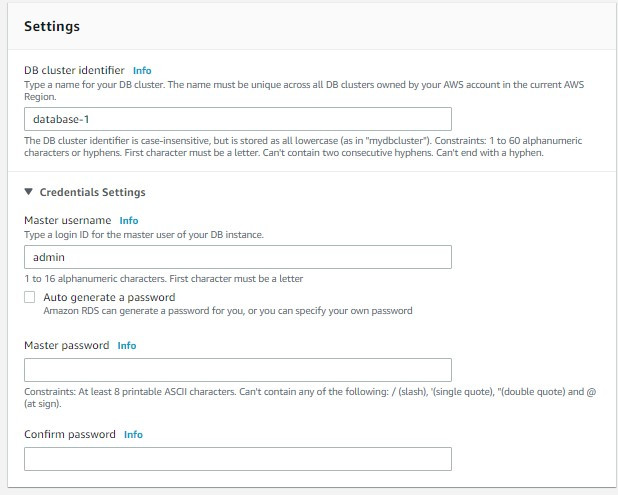Viewport: 618px width, 495px height.
Task: Click the 1 to 16 alphanumeric characters hint
Action: pyautogui.click(x=162, y=278)
